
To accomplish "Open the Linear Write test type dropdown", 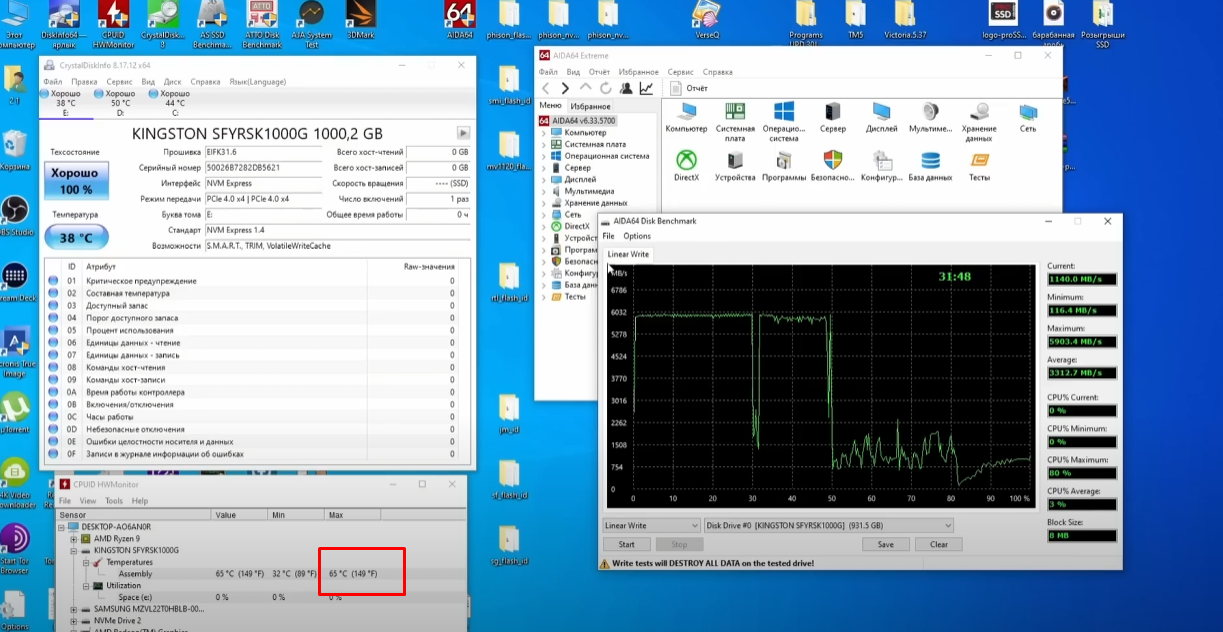I will pyautogui.click(x=651, y=525).
